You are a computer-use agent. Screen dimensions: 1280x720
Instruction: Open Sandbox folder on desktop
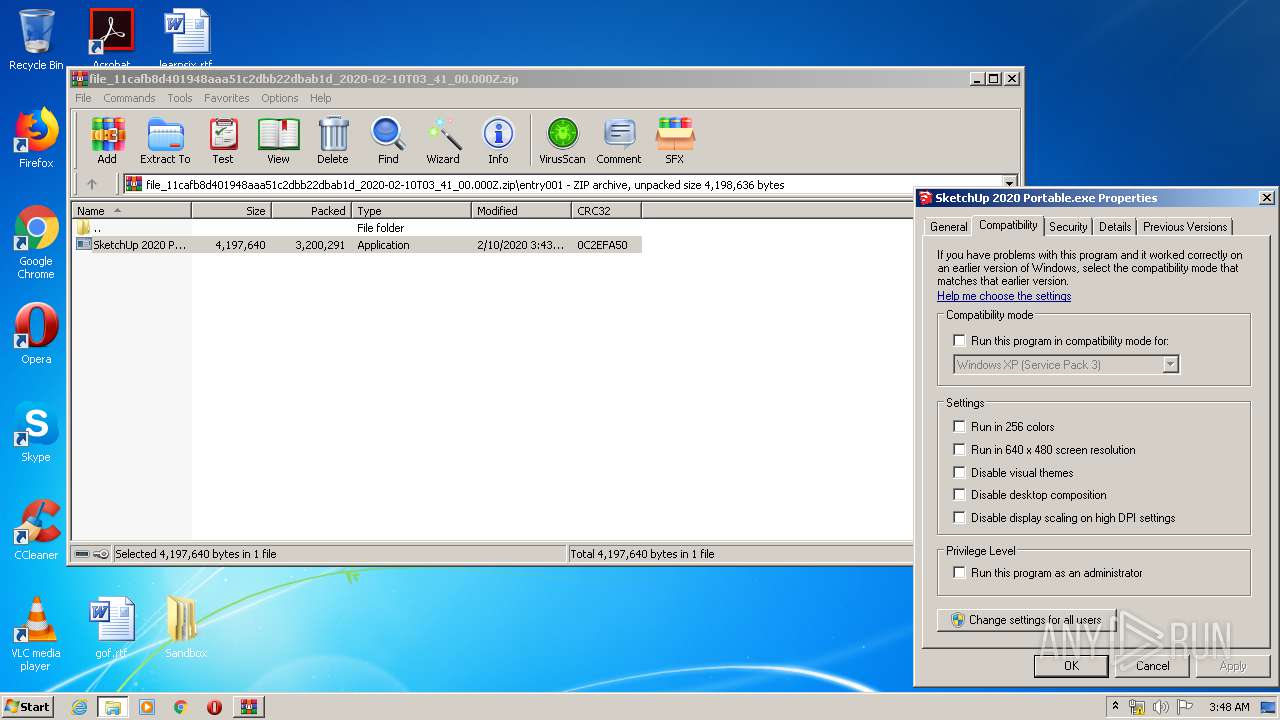point(186,628)
